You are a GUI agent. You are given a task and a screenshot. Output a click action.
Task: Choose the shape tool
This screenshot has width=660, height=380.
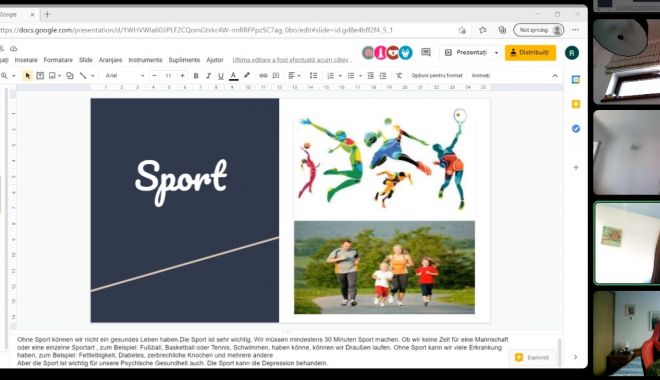tap(70, 76)
